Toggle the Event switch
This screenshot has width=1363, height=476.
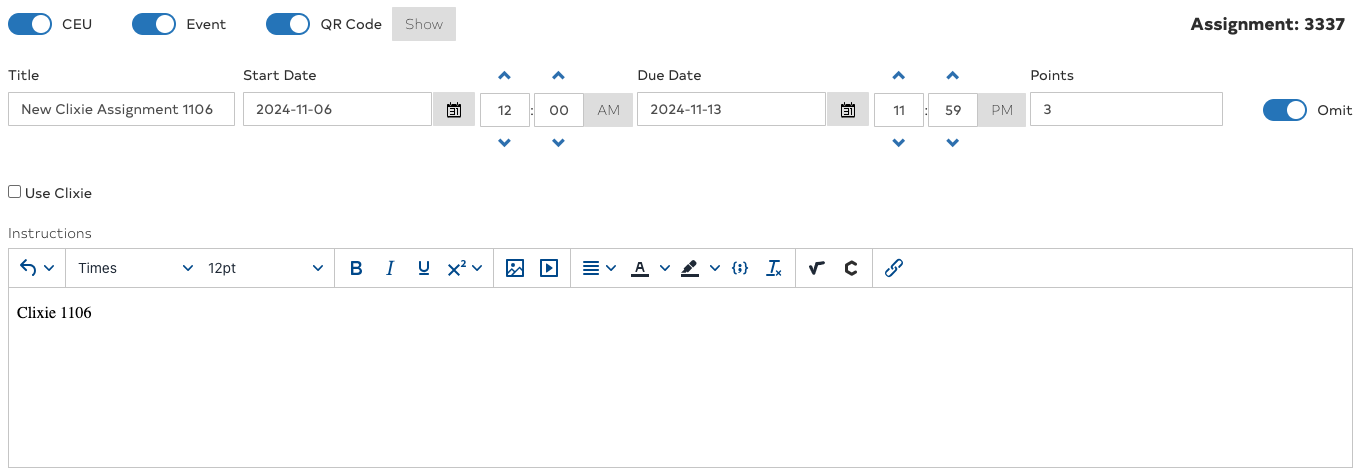point(154,24)
